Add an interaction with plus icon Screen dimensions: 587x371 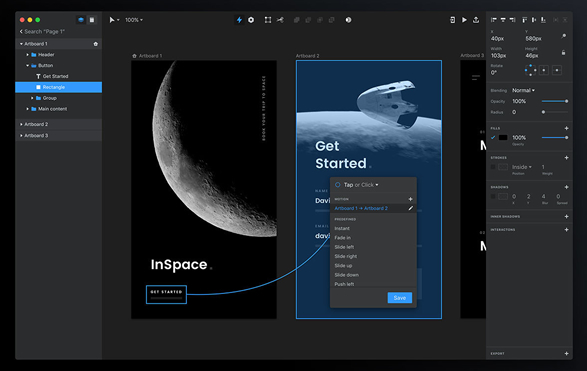566,229
